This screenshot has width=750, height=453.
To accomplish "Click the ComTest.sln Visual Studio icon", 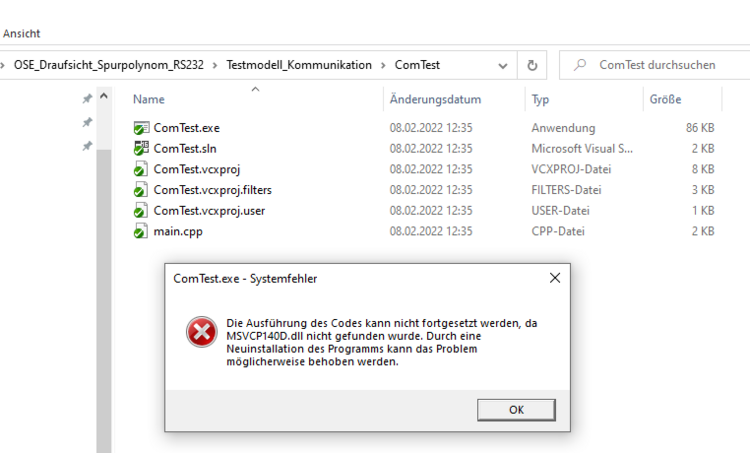I will pyautogui.click(x=141, y=148).
